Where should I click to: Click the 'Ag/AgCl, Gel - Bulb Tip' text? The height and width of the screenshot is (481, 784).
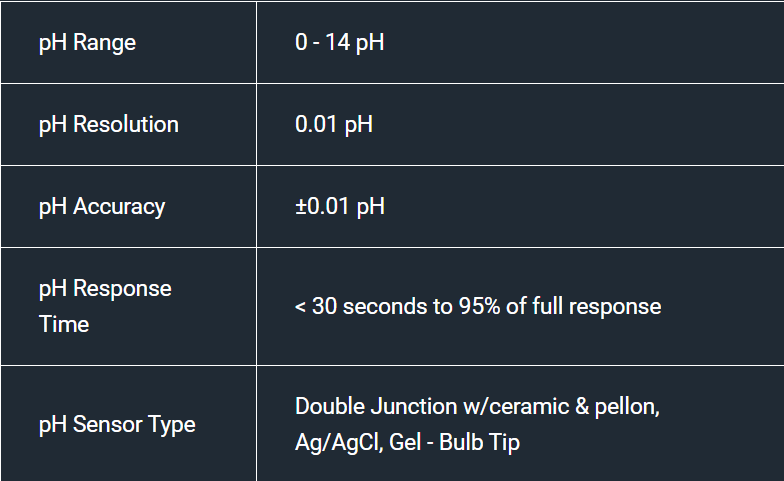tap(408, 442)
